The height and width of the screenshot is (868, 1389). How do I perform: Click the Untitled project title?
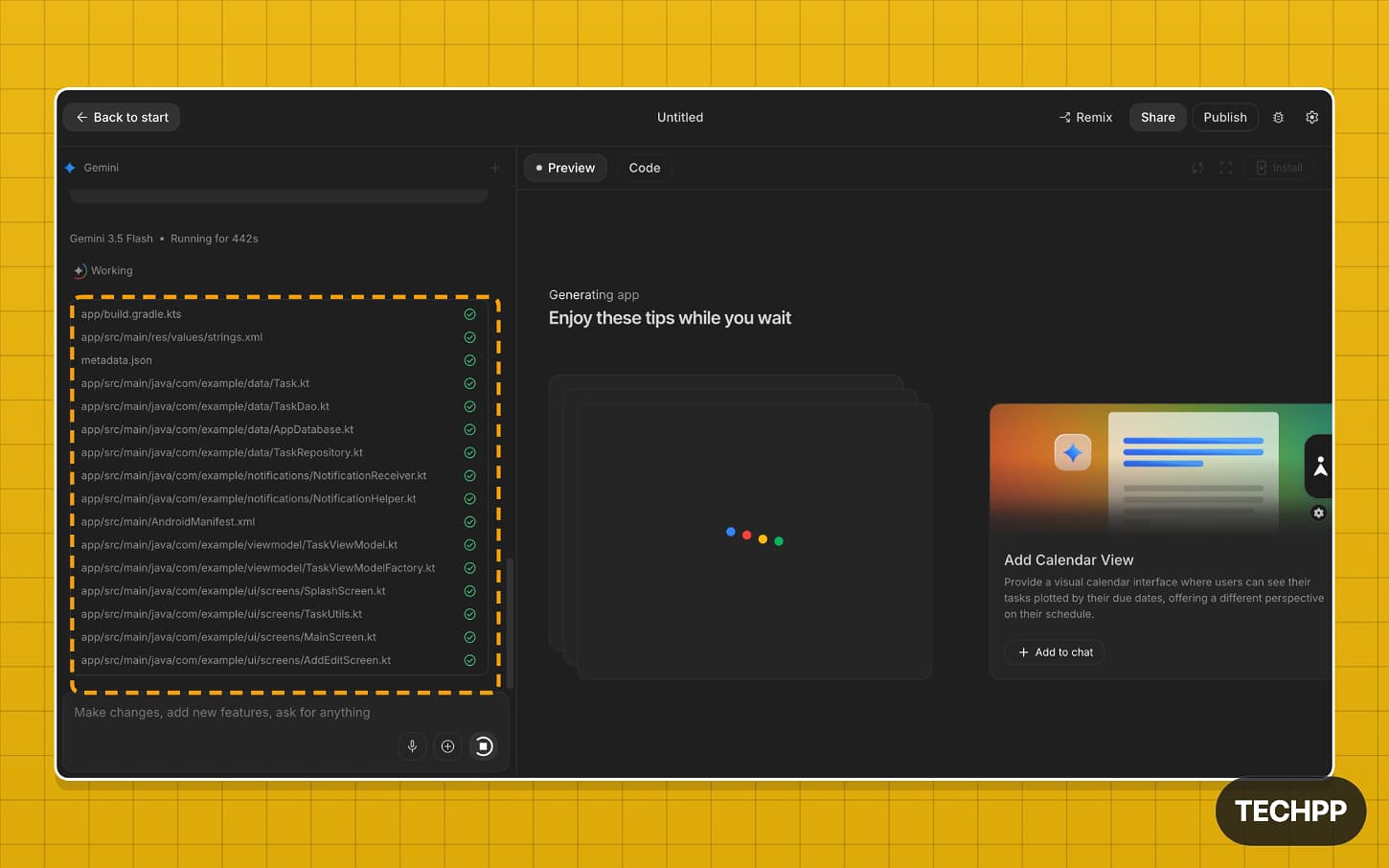(x=680, y=117)
